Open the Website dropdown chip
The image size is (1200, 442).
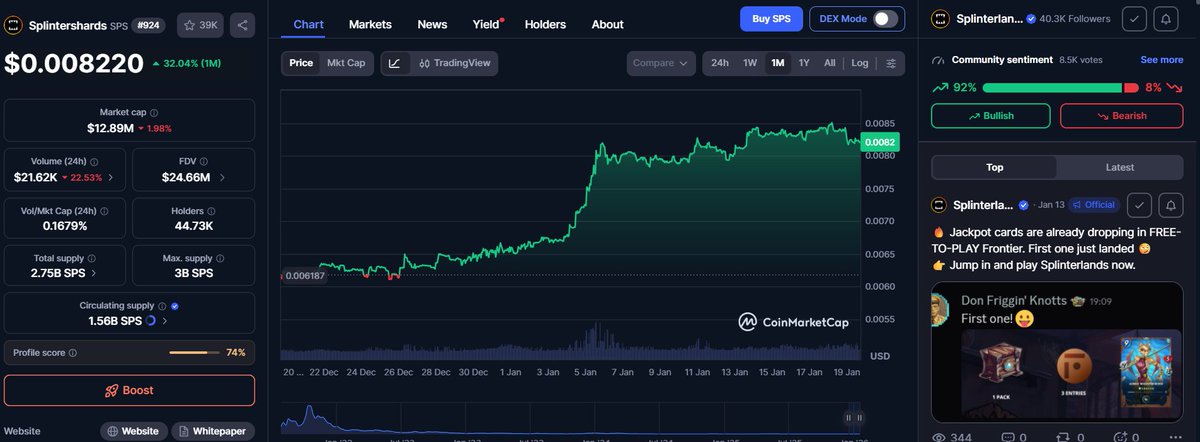[134, 431]
